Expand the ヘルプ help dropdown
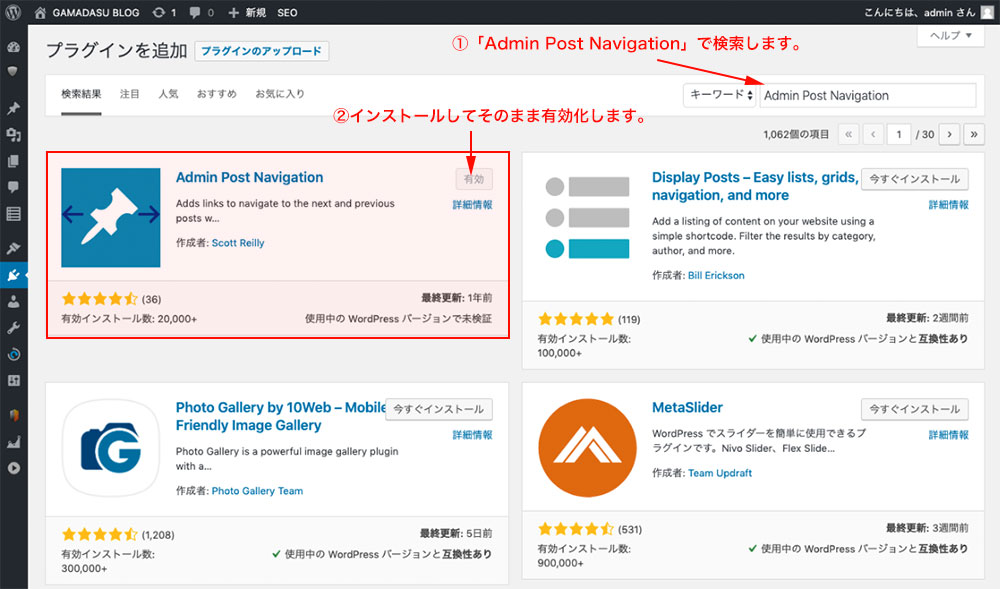This screenshot has width=1000, height=589. [950, 35]
